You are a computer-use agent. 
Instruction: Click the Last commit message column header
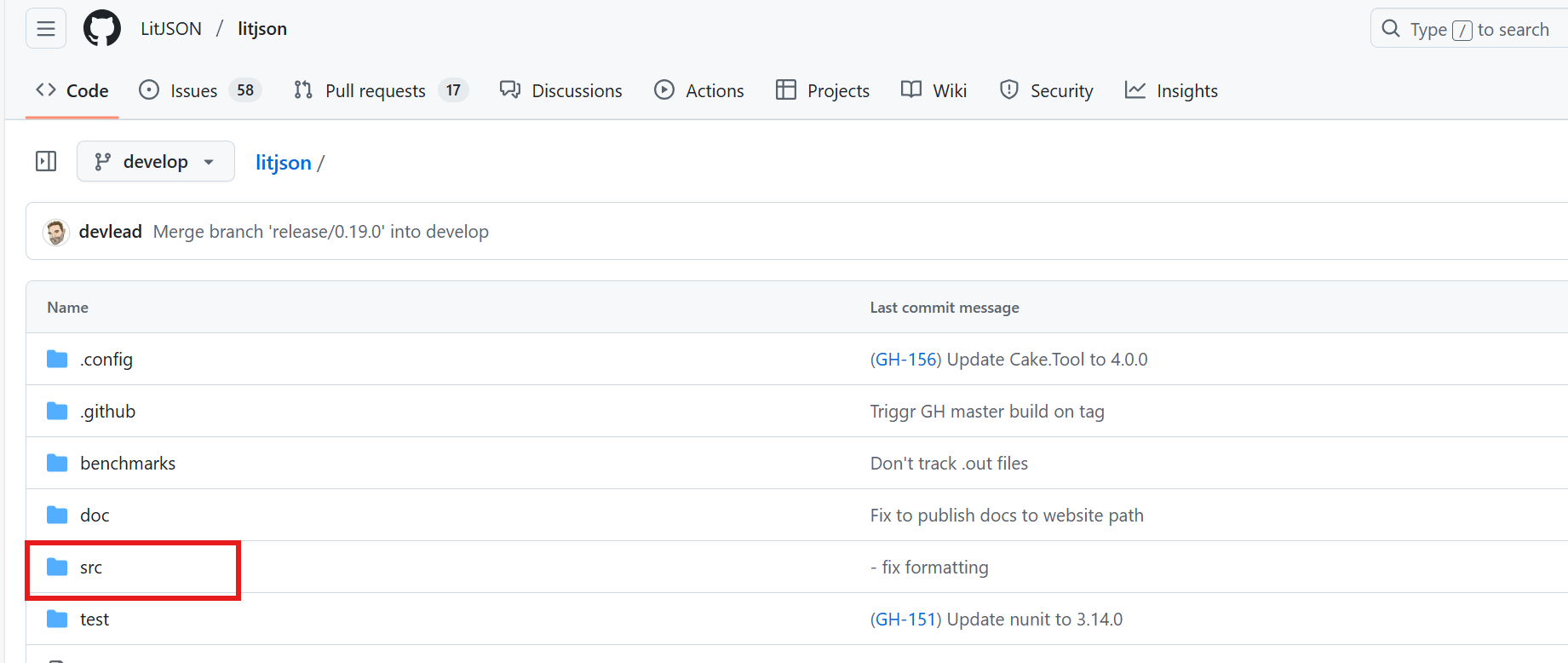(x=945, y=308)
